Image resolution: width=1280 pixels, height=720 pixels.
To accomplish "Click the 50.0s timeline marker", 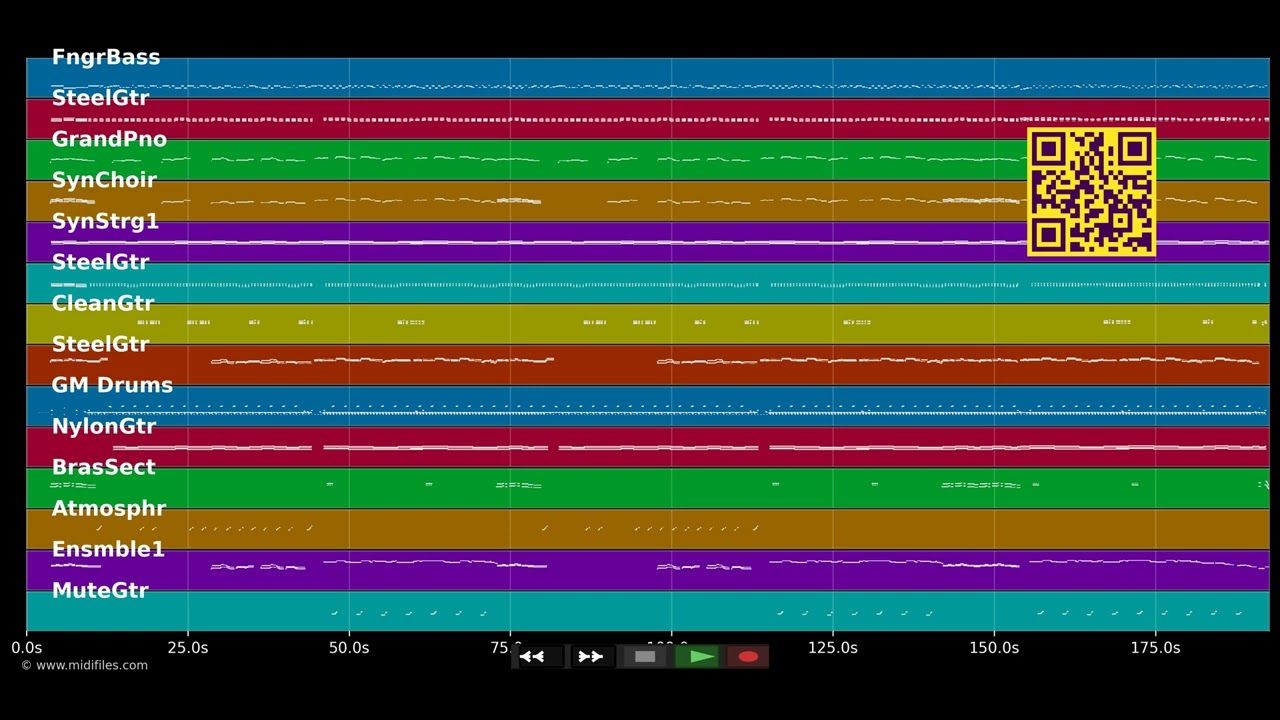I will 349,648.
